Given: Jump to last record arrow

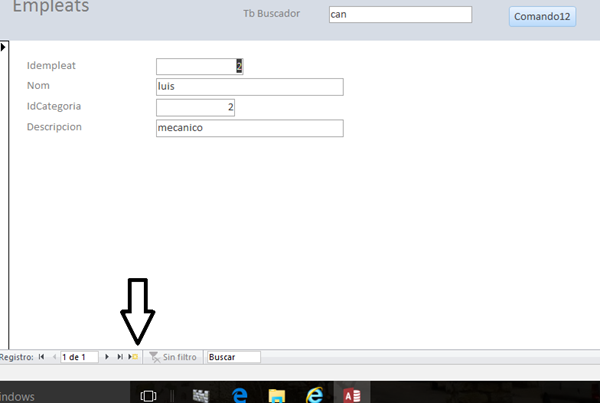Looking at the screenshot, I should point(120,357).
